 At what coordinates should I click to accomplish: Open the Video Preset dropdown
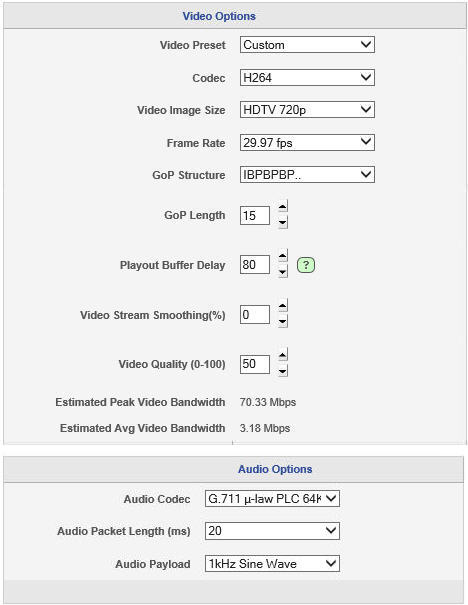tap(307, 45)
